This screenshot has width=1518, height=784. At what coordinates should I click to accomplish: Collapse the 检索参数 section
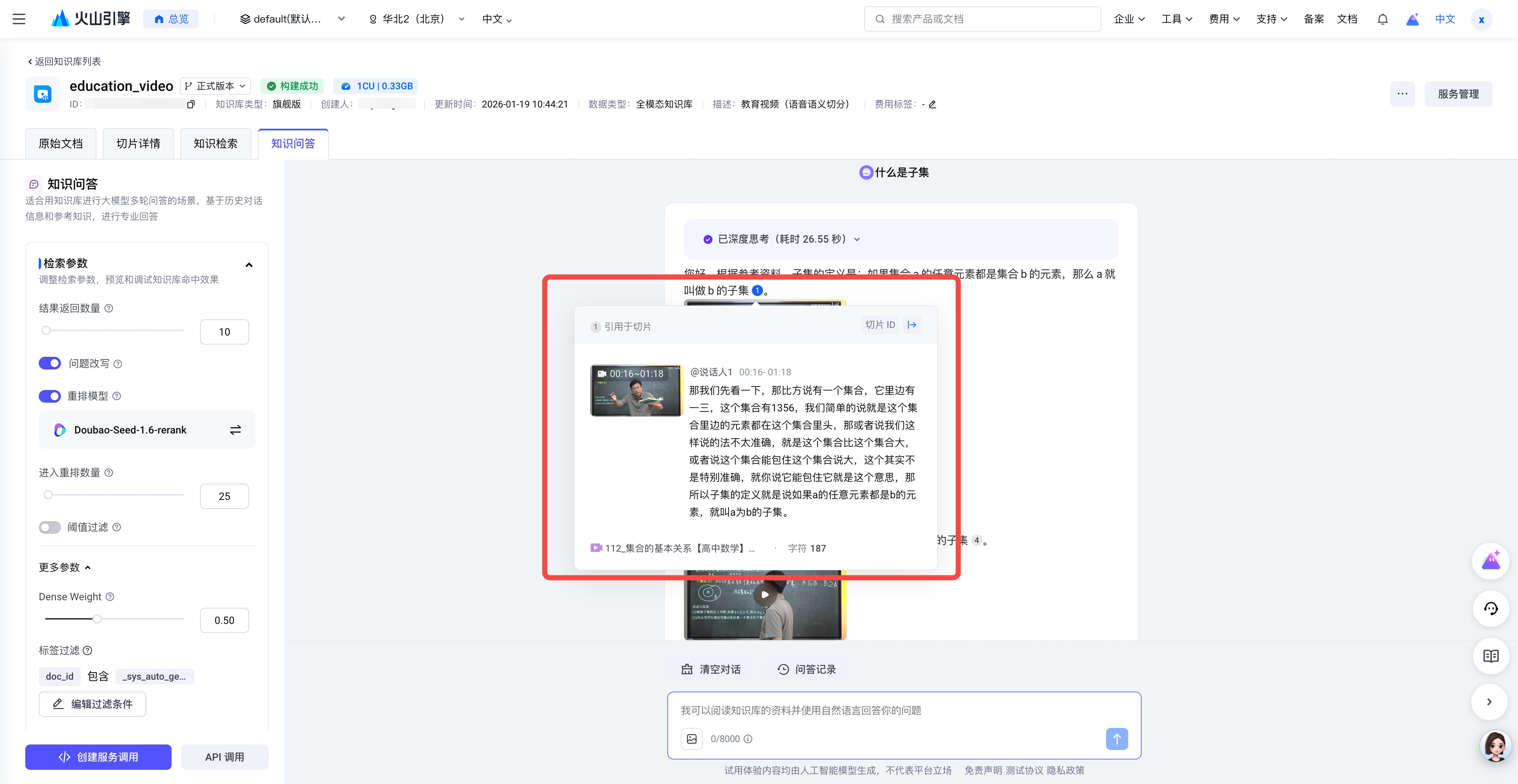(x=249, y=265)
